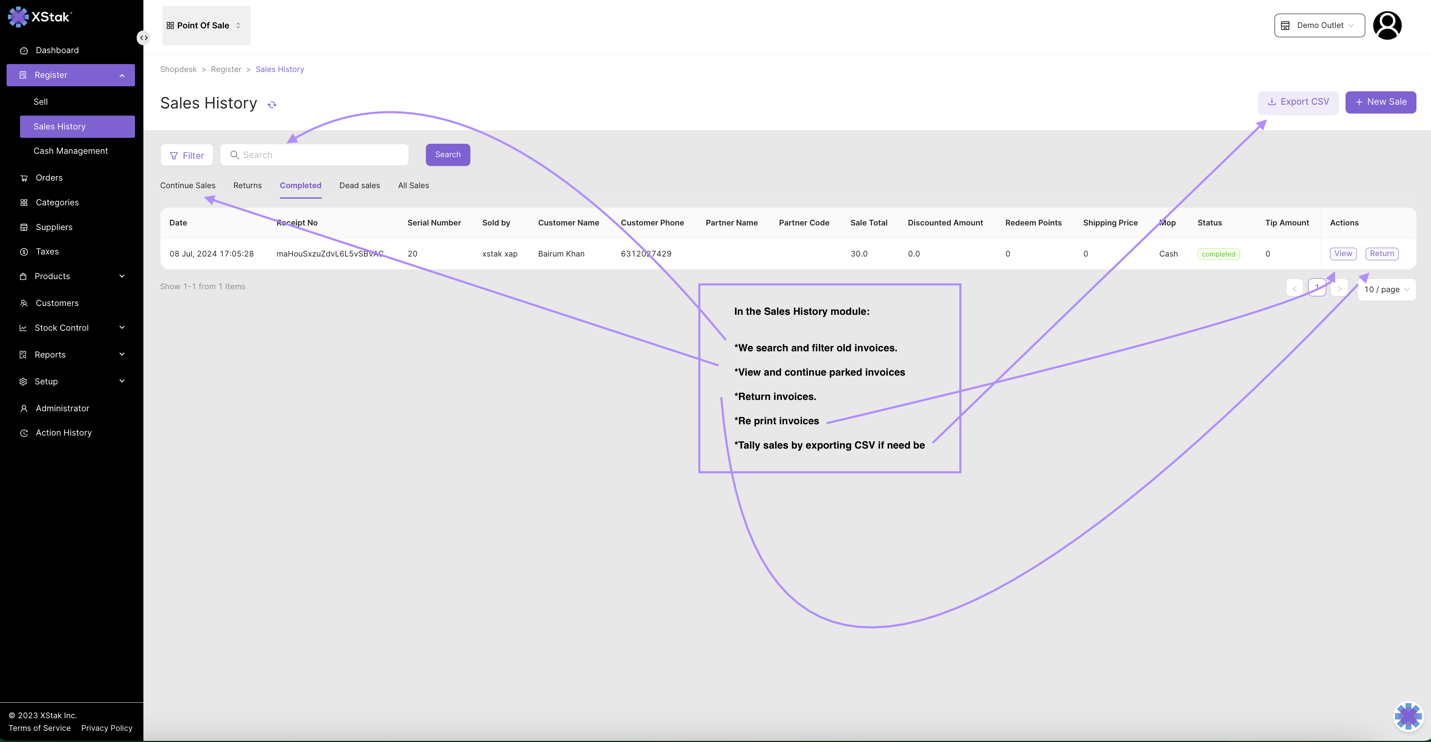The width and height of the screenshot is (1431, 742).
Task: Click the Export CSV button
Action: click(x=1297, y=102)
